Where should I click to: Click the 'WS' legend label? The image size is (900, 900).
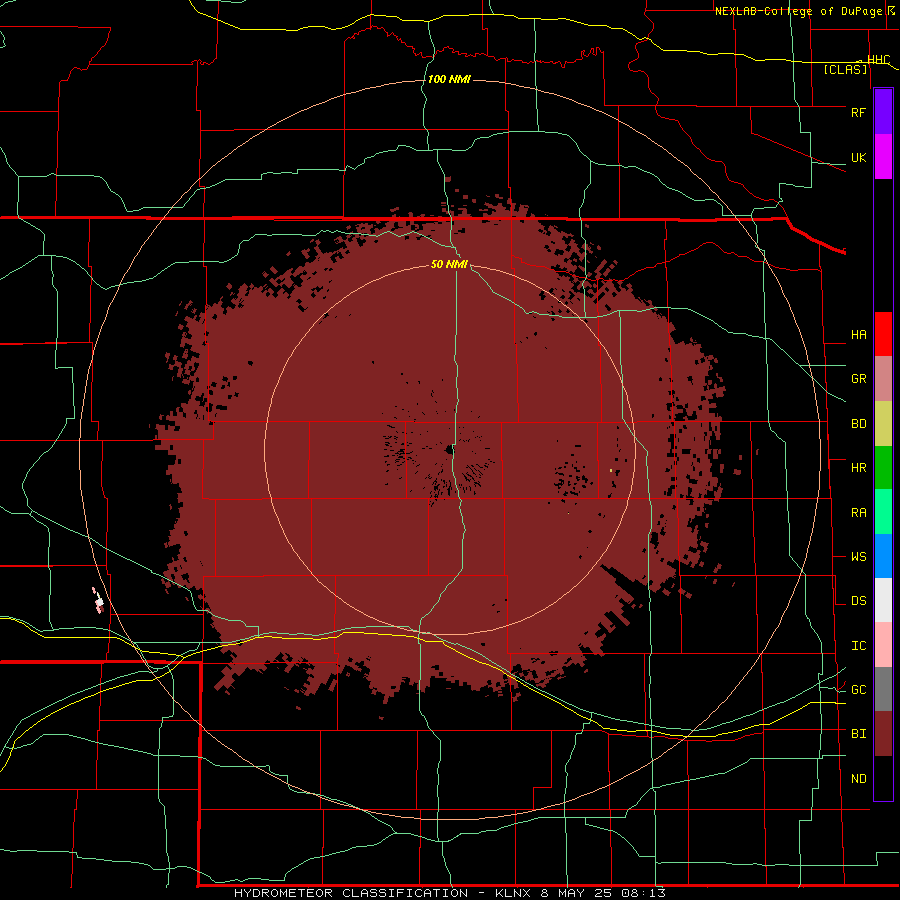858,557
